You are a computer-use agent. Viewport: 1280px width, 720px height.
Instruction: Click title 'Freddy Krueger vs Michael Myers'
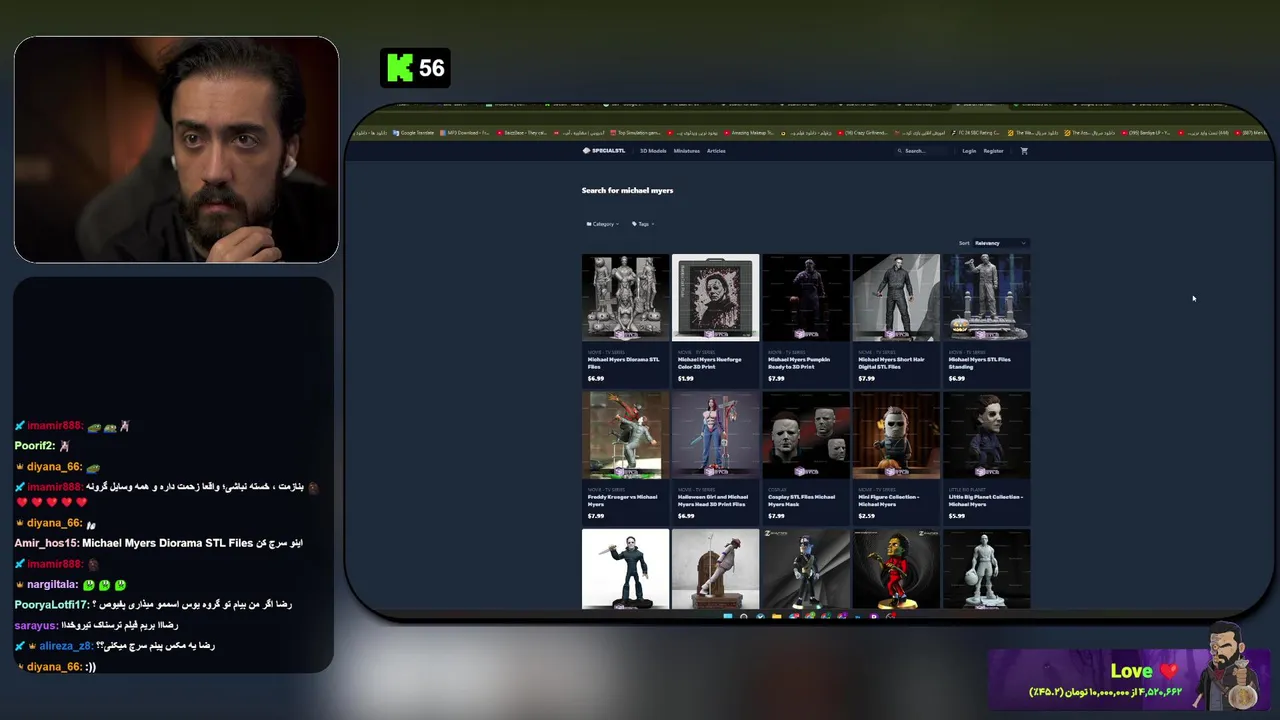click(x=622, y=501)
